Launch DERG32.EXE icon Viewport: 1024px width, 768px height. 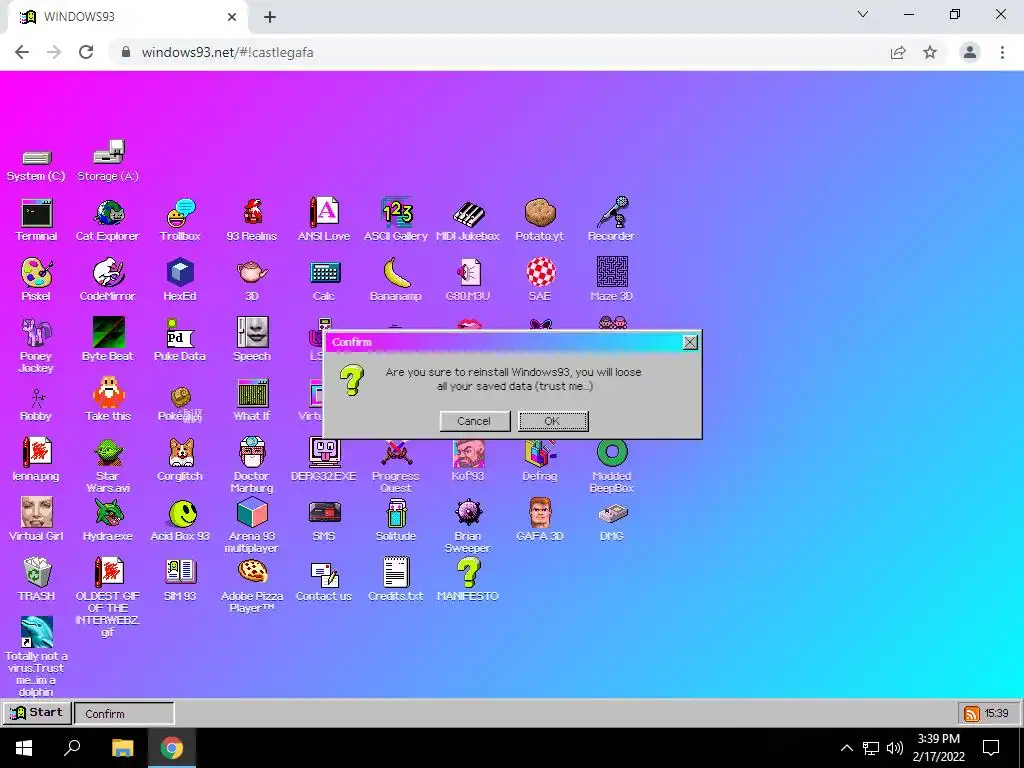[x=324, y=453]
